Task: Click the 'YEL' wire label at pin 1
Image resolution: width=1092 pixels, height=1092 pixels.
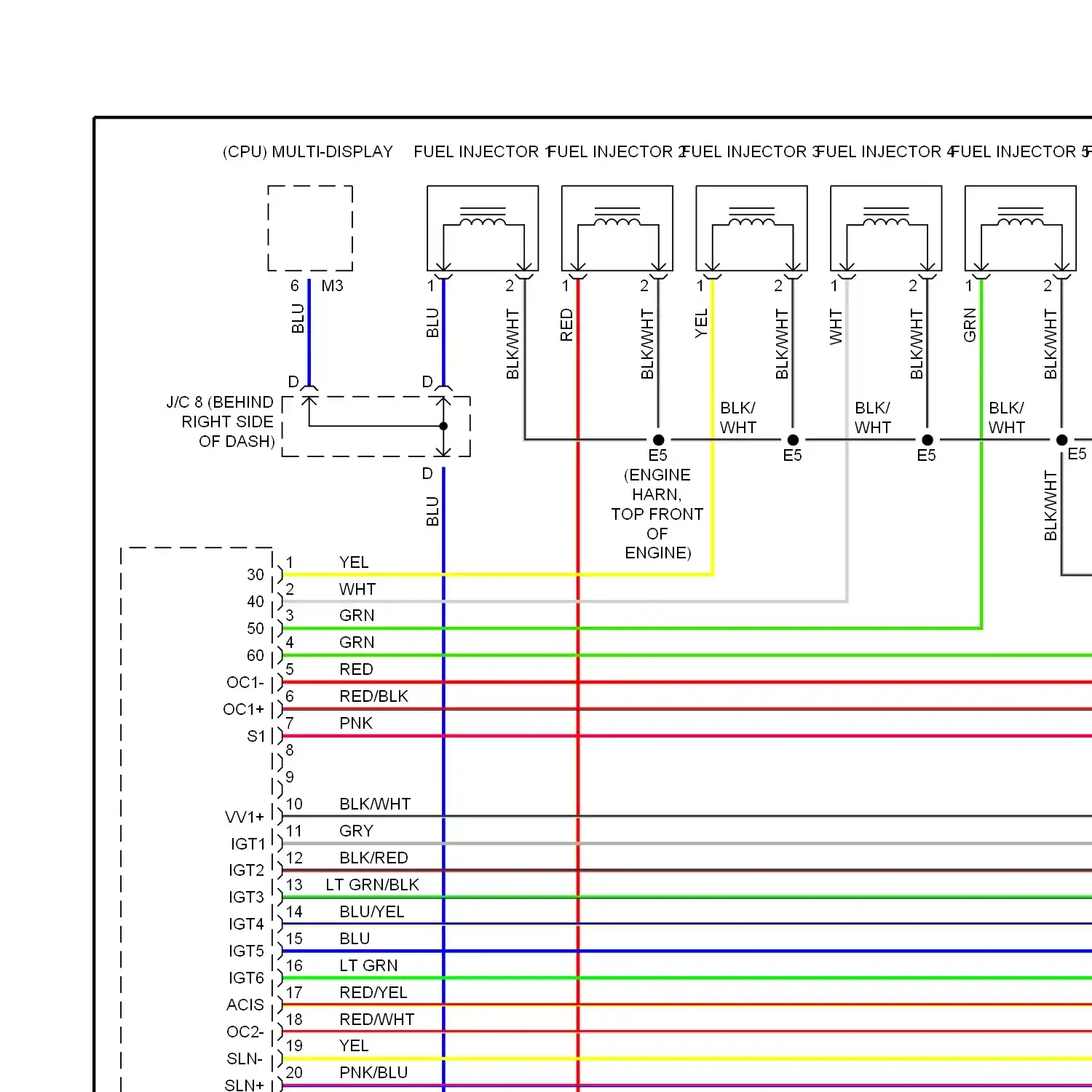Action: click(354, 562)
